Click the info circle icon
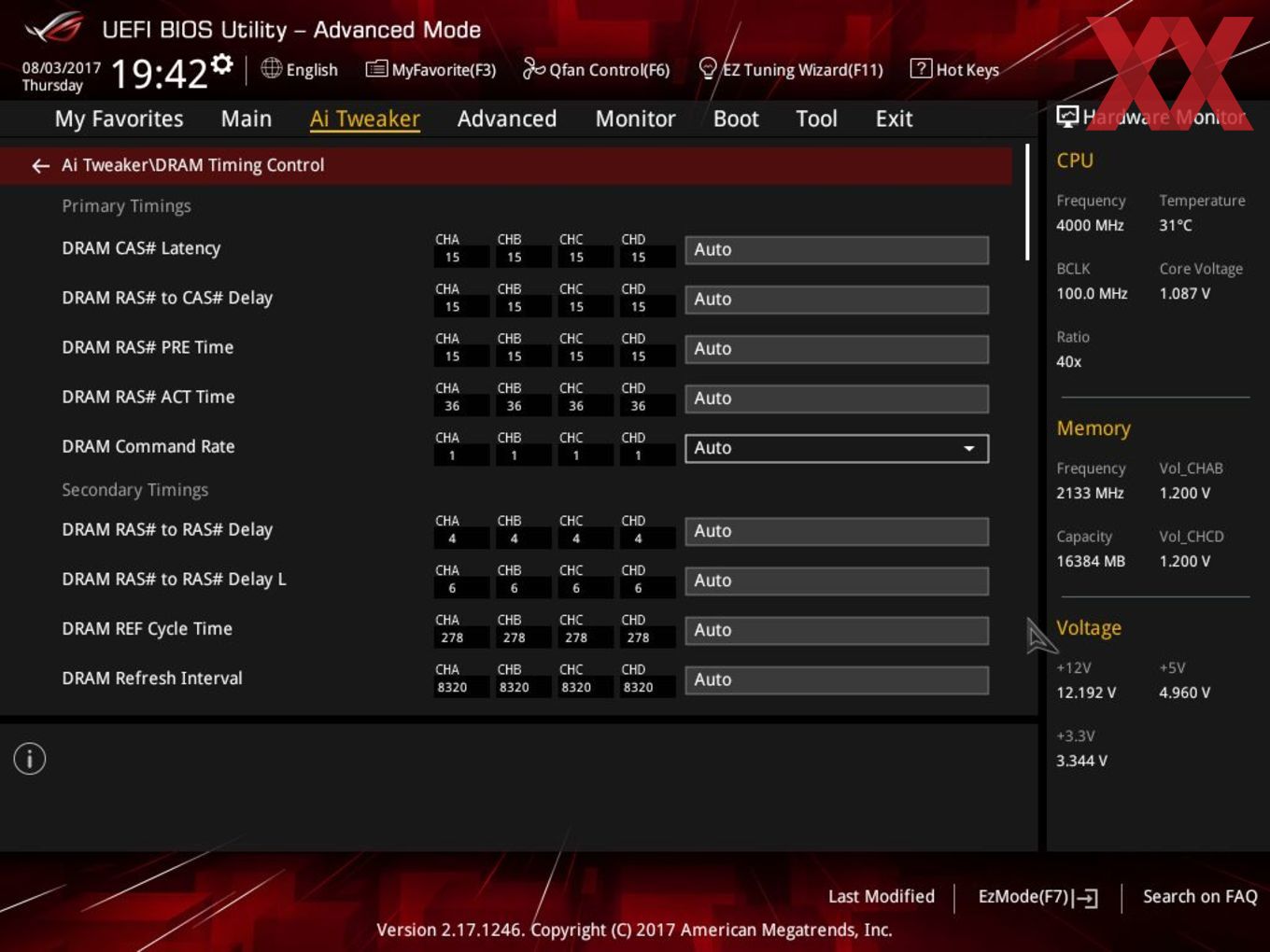 point(30,759)
